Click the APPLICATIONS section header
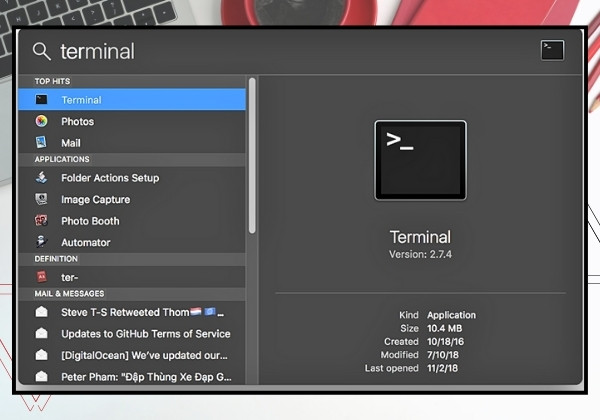This screenshot has width=600, height=420. tap(62, 159)
